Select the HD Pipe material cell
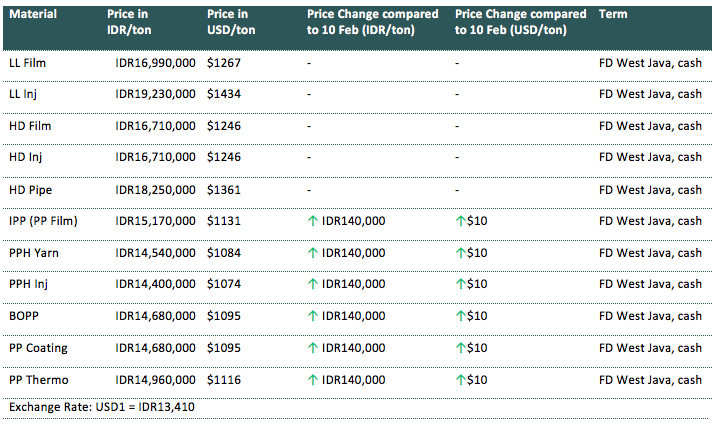 coord(30,189)
